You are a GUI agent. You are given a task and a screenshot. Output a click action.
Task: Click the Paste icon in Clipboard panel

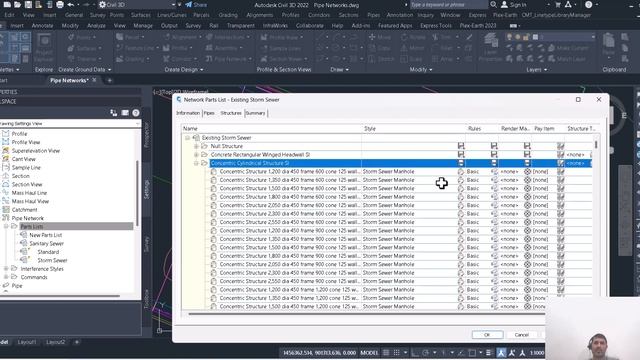point(609,43)
